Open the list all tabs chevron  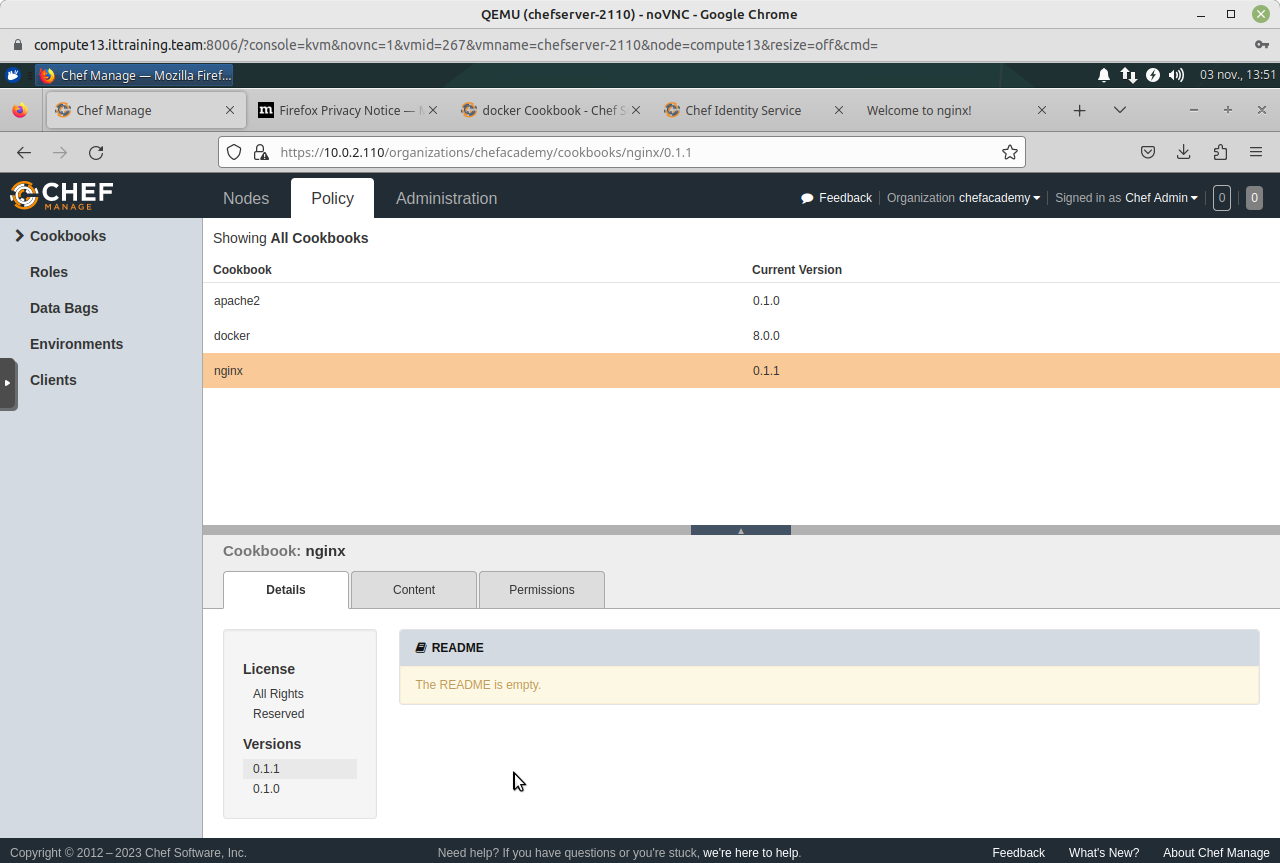(x=1119, y=110)
